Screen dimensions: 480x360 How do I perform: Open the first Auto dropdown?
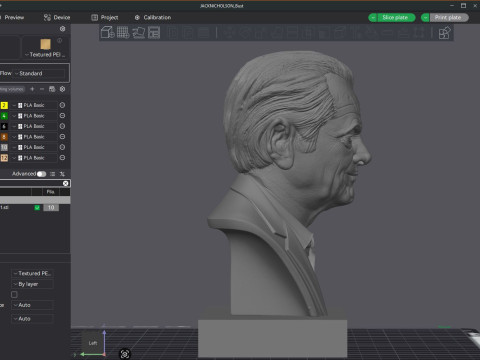pyautogui.click(x=32, y=305)
